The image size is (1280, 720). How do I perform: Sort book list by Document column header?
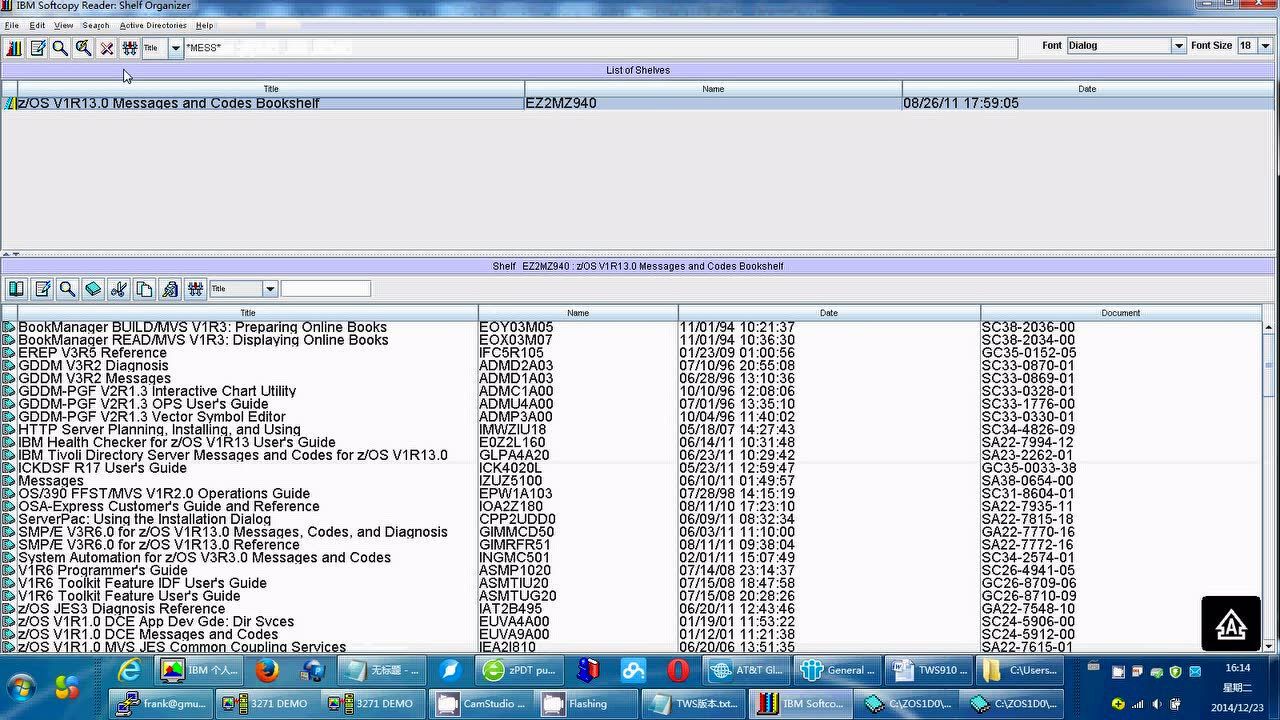point(1120,313)
